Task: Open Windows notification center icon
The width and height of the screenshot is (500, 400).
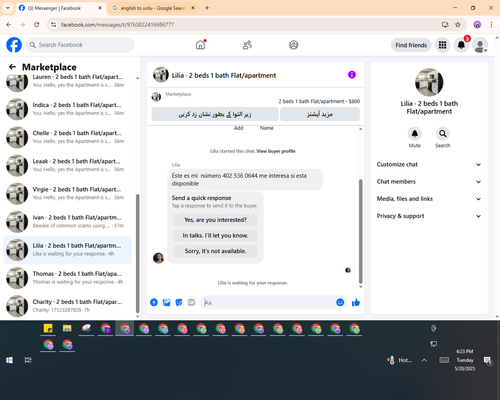Action: coord(488,360)
